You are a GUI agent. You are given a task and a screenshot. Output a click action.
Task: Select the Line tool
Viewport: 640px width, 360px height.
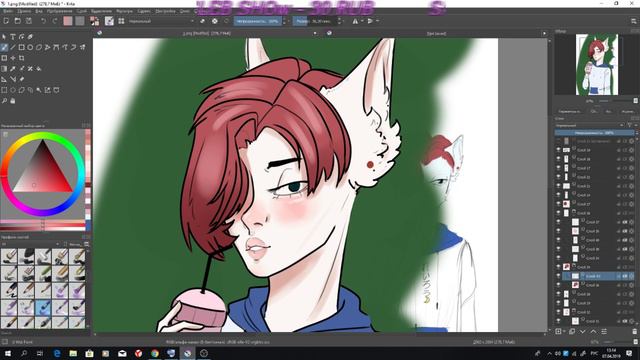click(13, 47)
